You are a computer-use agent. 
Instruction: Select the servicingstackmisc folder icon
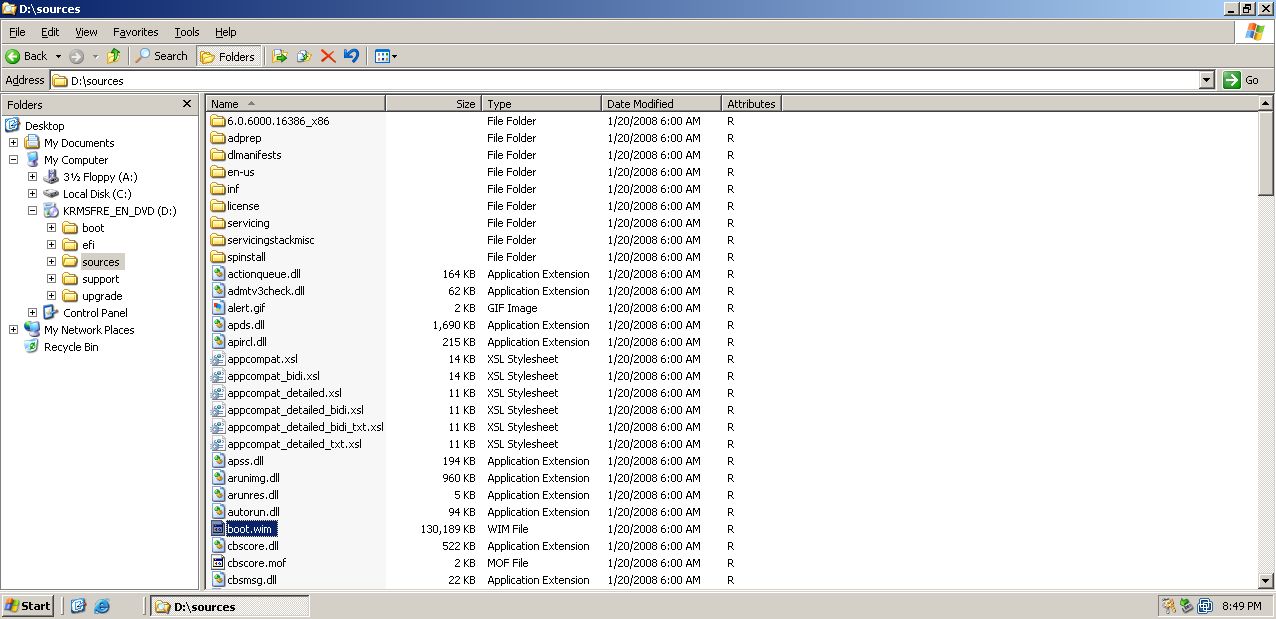[219, 240]
